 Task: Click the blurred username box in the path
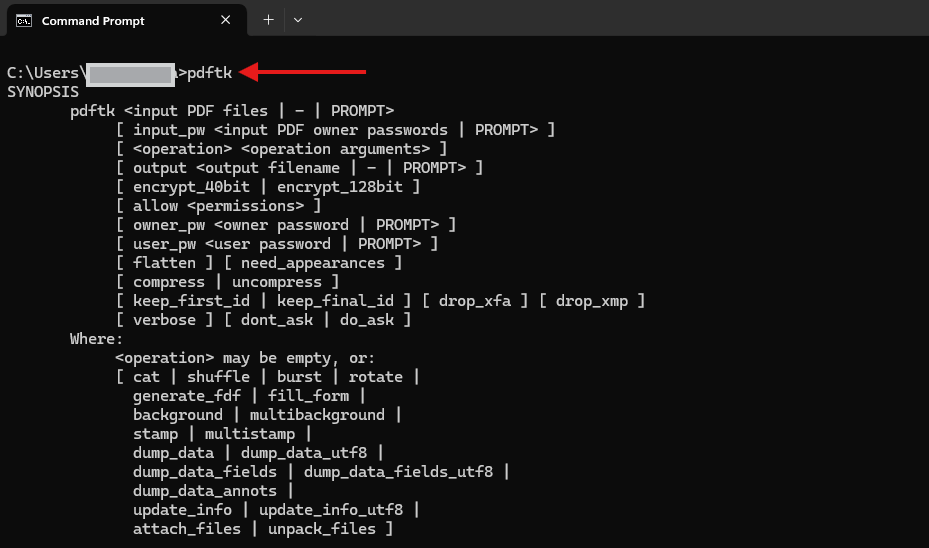pos(130,75)
